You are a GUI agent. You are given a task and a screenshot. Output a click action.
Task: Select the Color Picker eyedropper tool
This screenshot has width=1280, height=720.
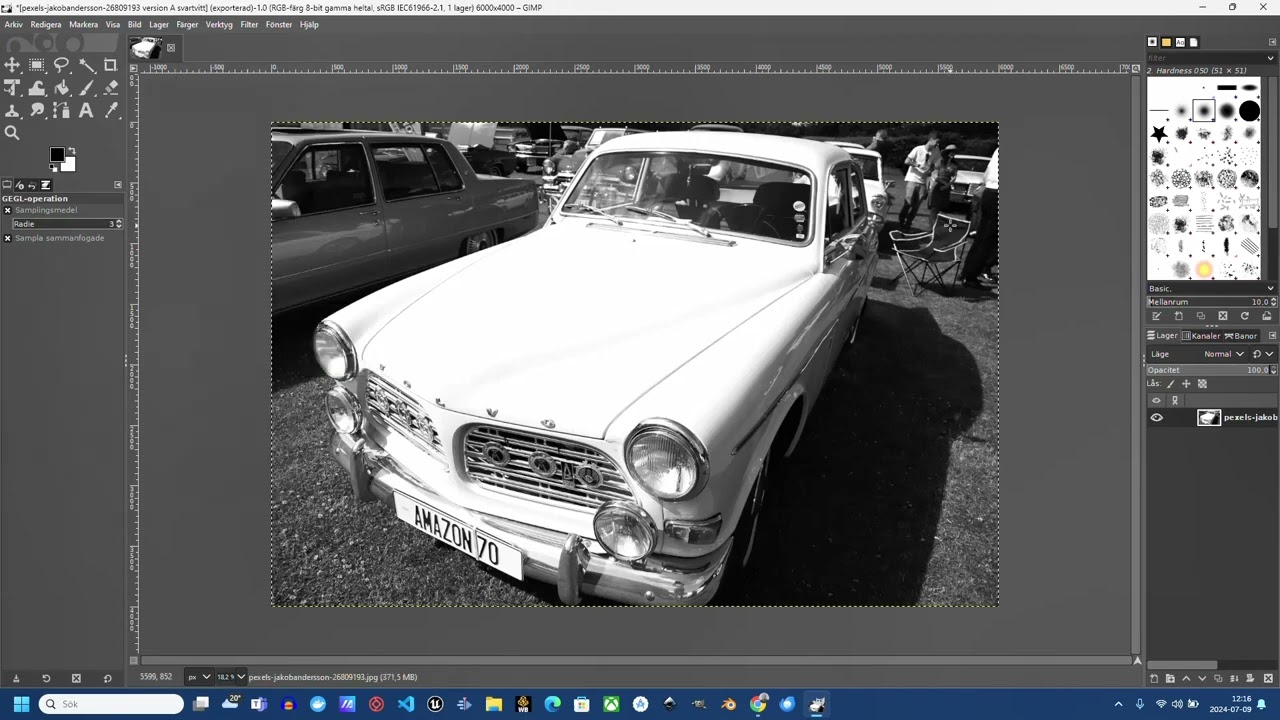(x=111, y=111)
